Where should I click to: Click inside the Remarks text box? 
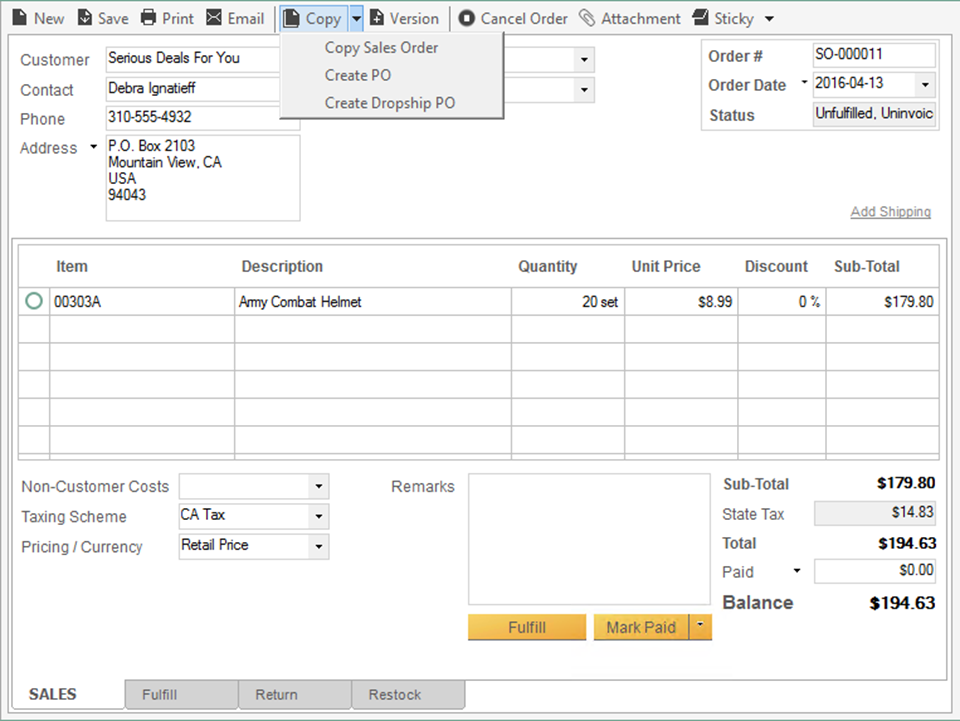(x=588, y=539)
